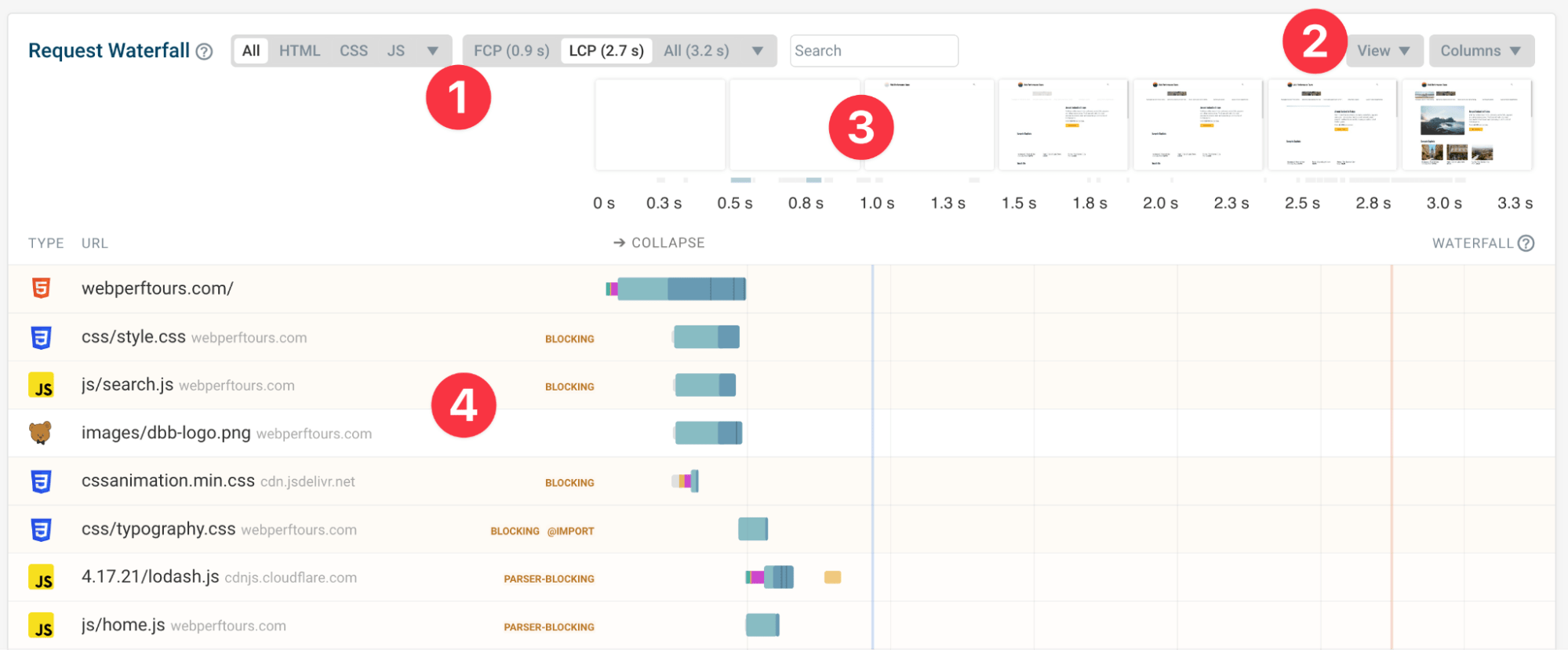Screen dimensions: 1568x650
Task: Click the CSS icon for css/style.css
Action: (41, 337)
